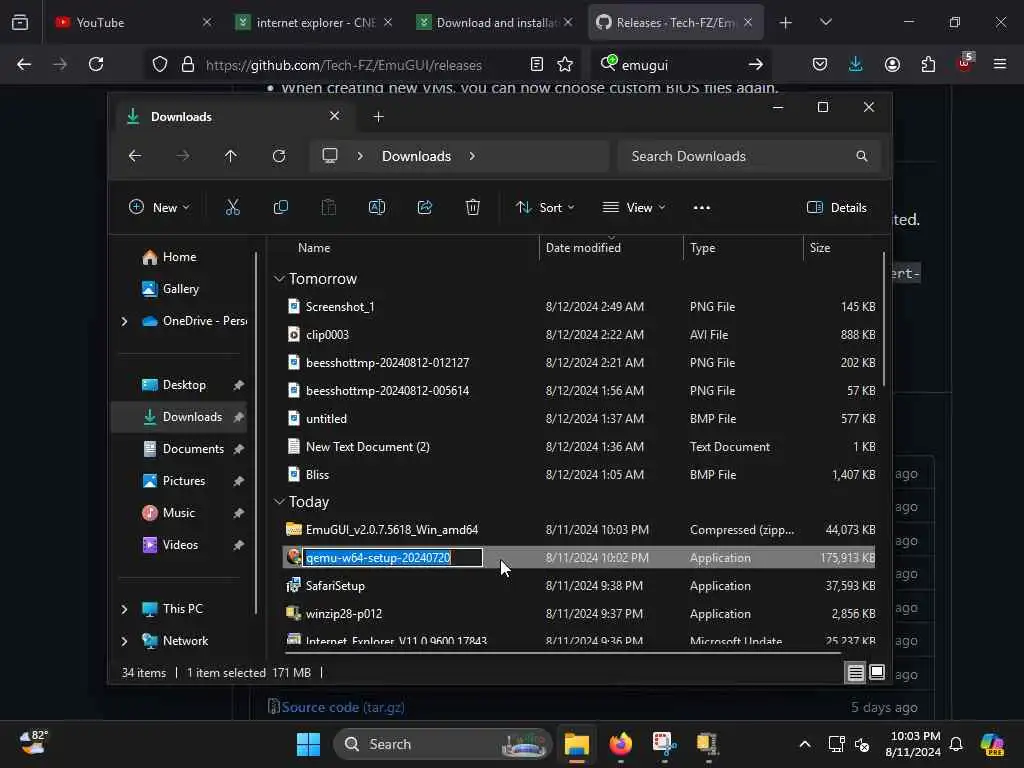
Task: Sort by the Type column header
Action: point(743,248)
